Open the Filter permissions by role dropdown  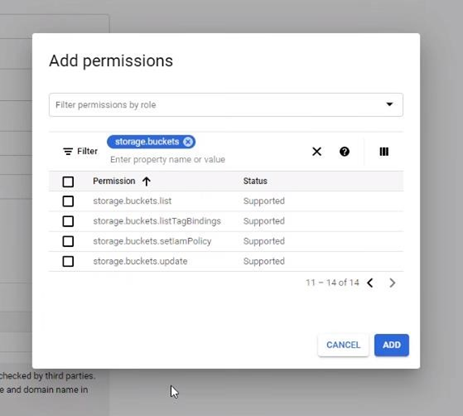[x=226, y=105]
